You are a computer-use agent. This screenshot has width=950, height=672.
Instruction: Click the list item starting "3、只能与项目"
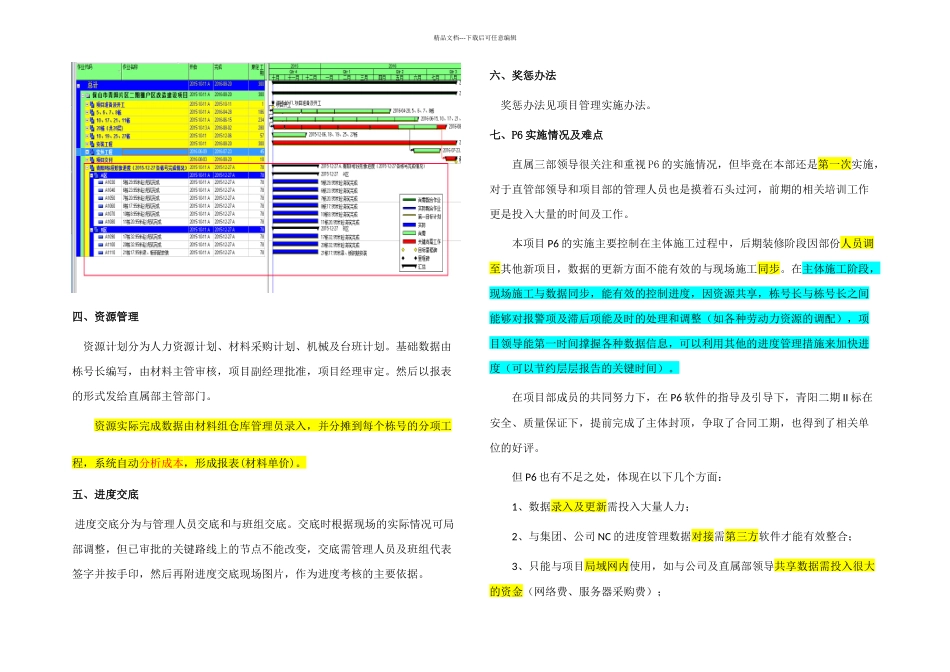[694, 566]
